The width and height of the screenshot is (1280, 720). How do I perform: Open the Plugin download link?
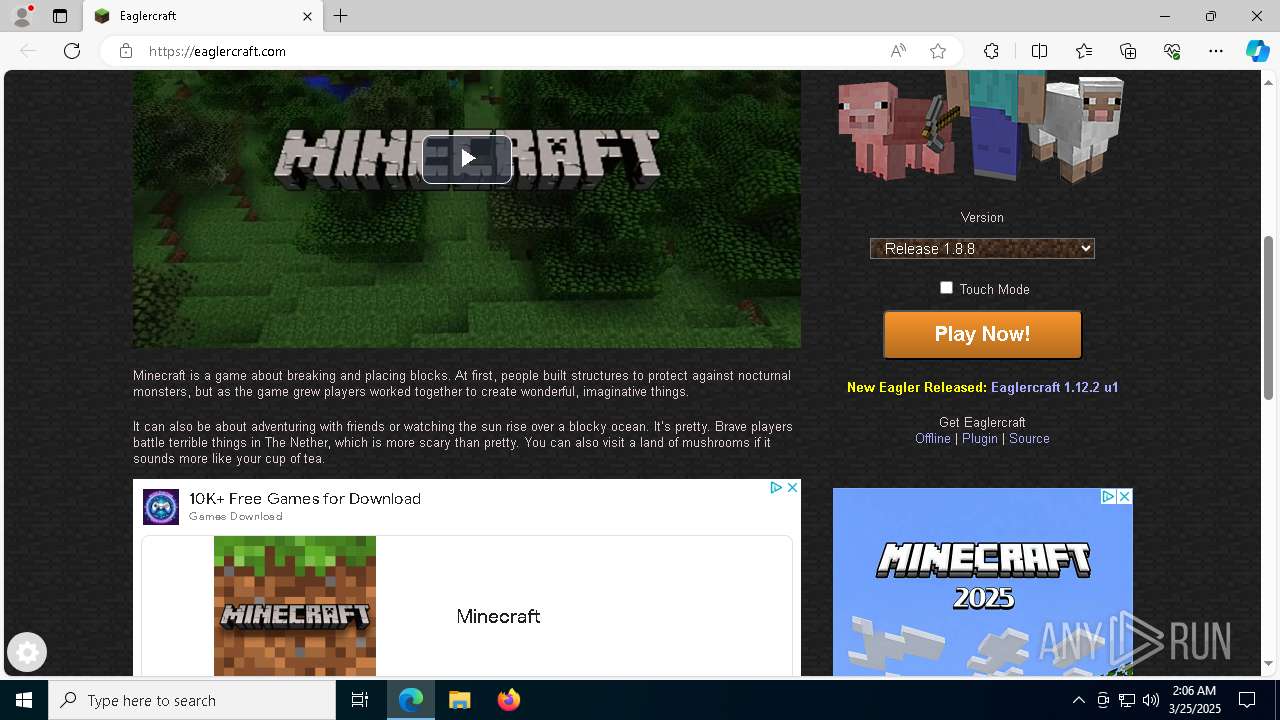click(980, 438)
